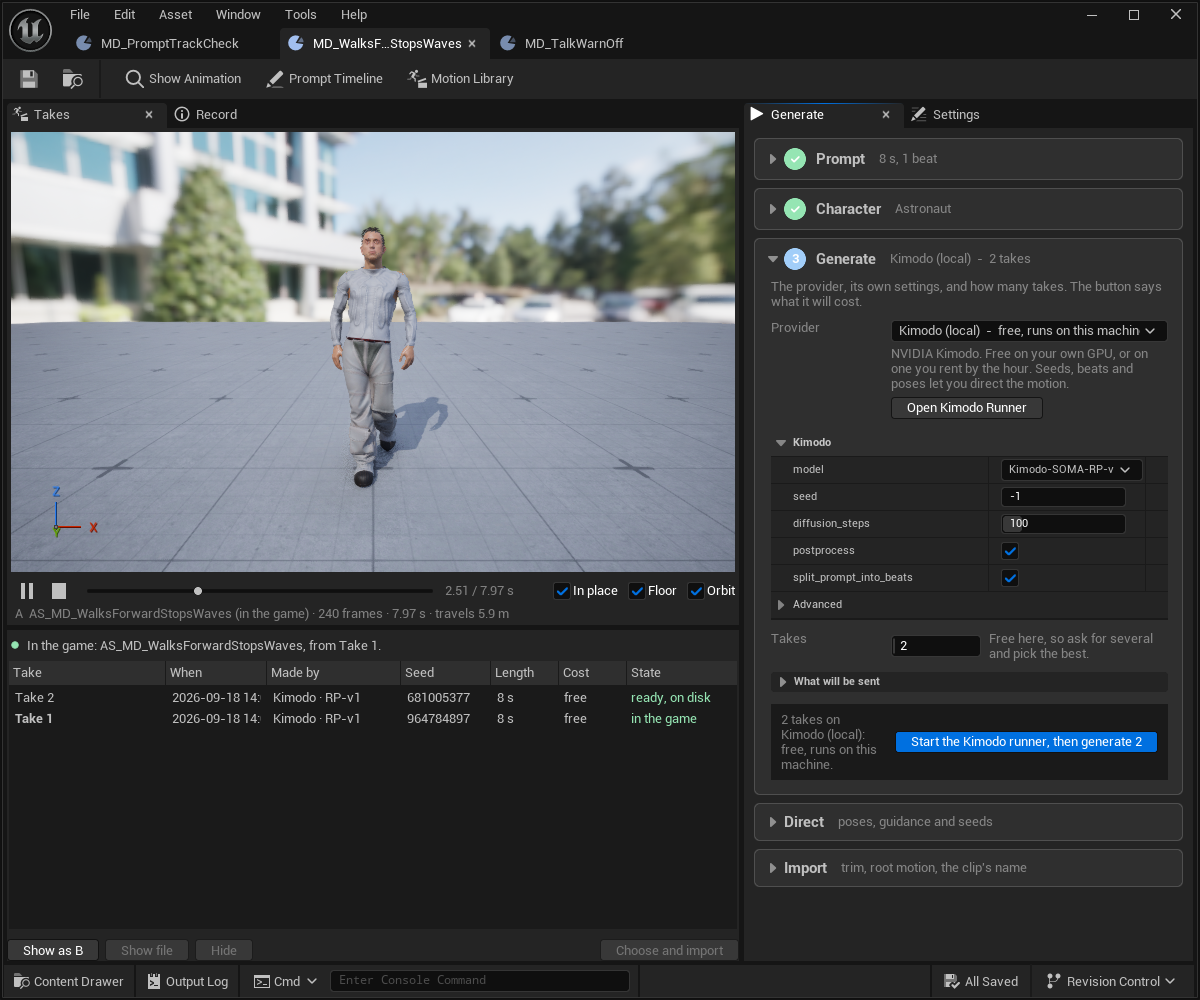Click the seed input field

coord(1063,497)
